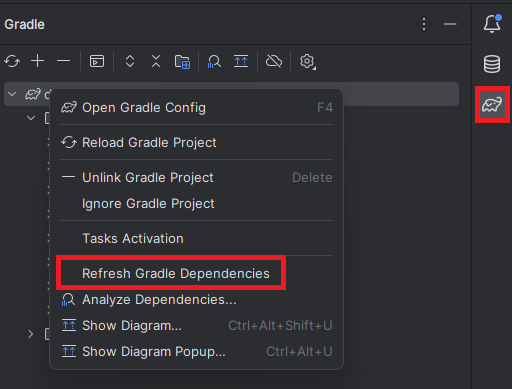Choose Open Gradle Config menu item
This screenshot has height=389, width=512.
[197, 108]
